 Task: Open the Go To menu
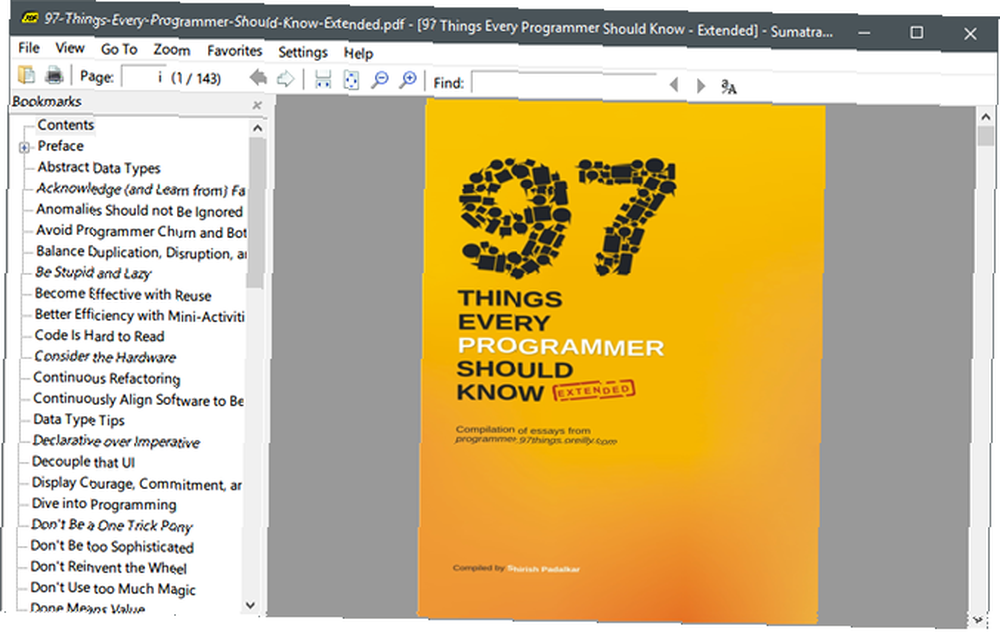point(119,49)
